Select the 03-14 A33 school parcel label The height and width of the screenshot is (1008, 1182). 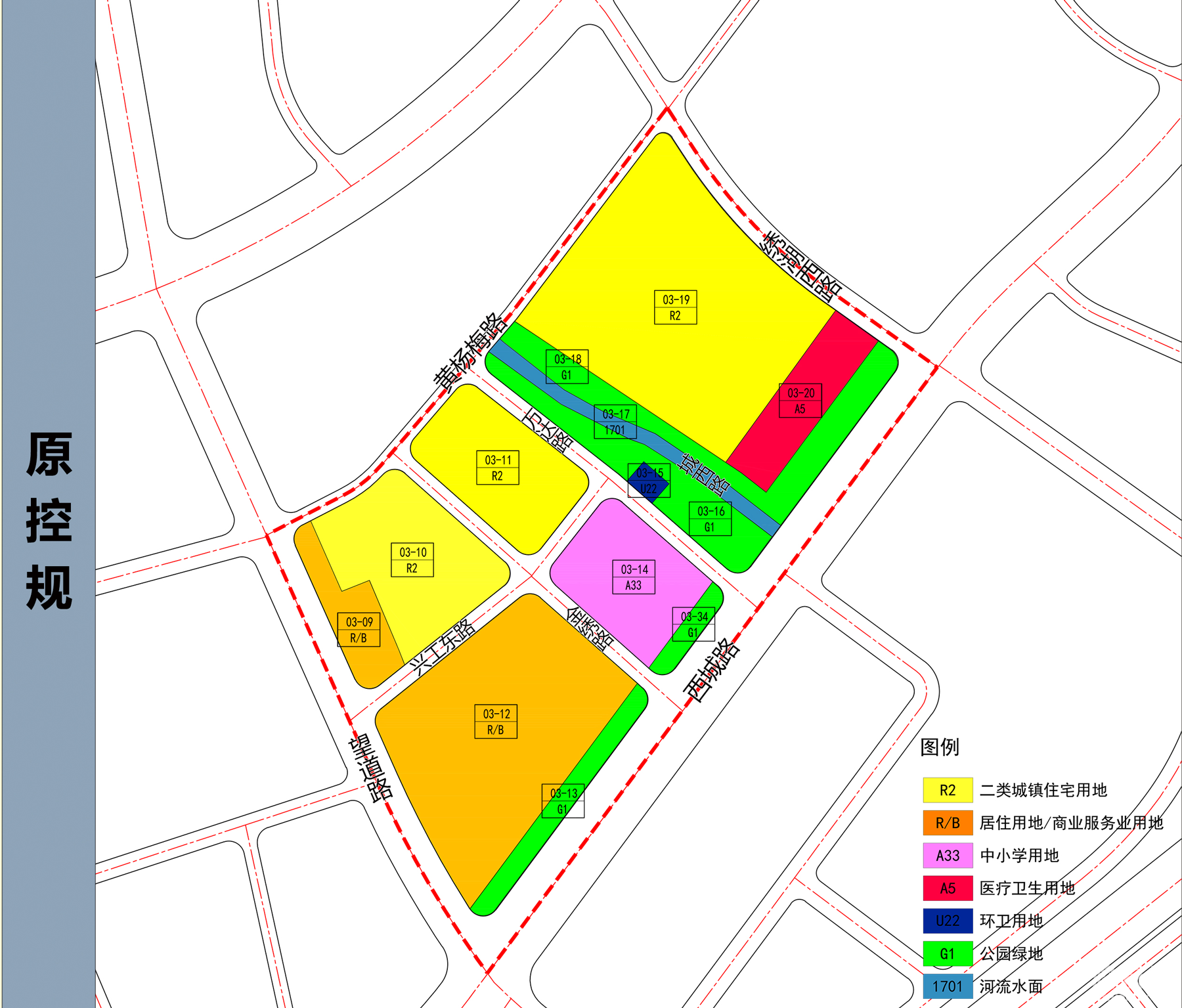point(633,577)
